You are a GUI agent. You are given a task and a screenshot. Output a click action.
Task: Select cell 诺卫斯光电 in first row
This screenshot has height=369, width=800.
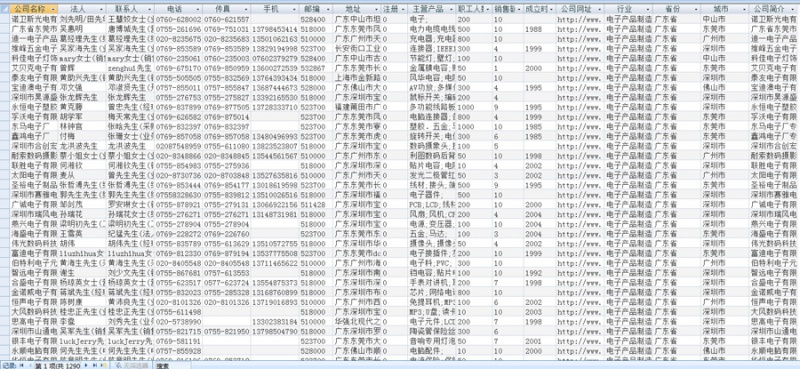point(34,19)
